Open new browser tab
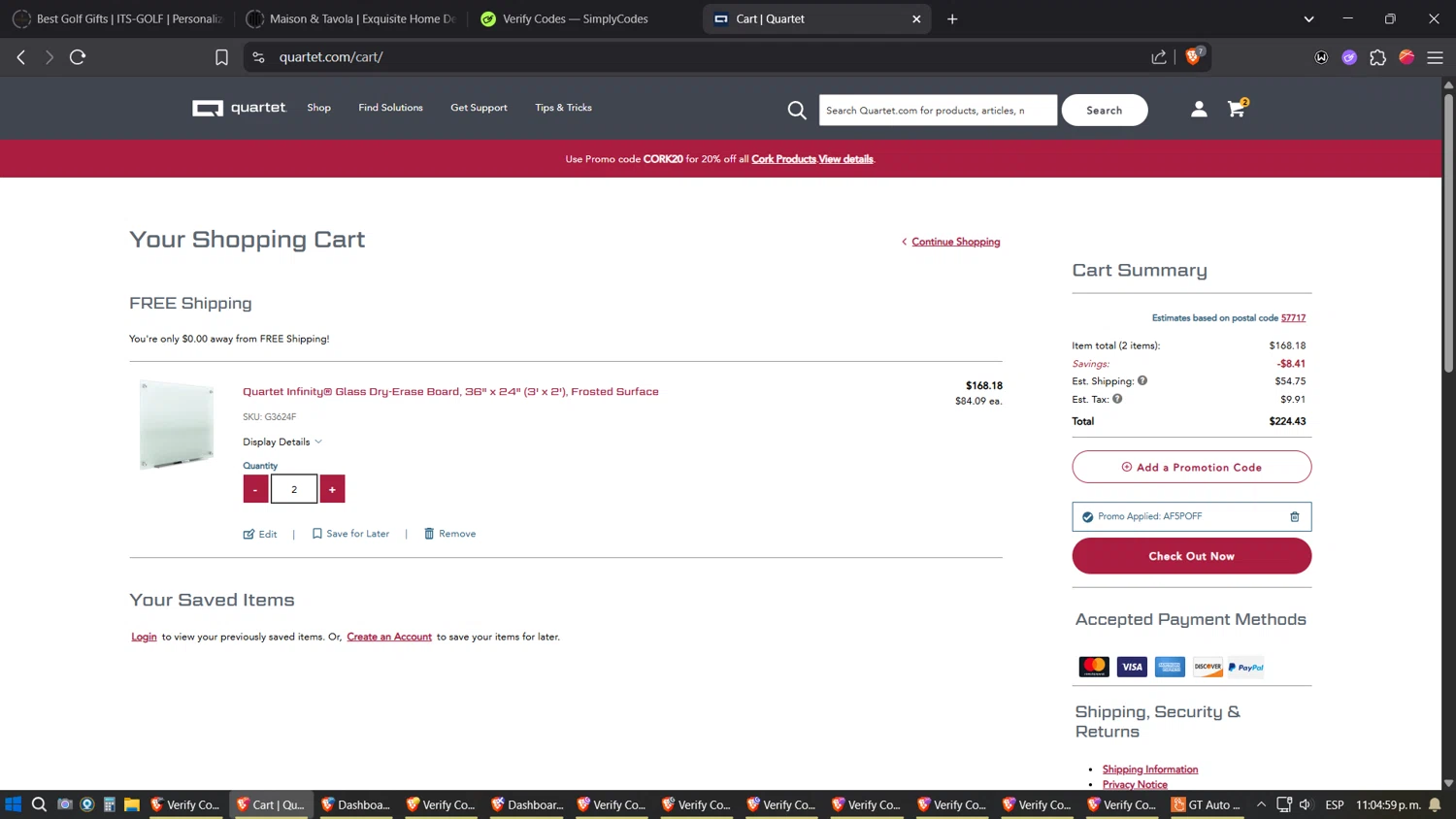This screenshot has height=819, width=1456. coord(952,19)
